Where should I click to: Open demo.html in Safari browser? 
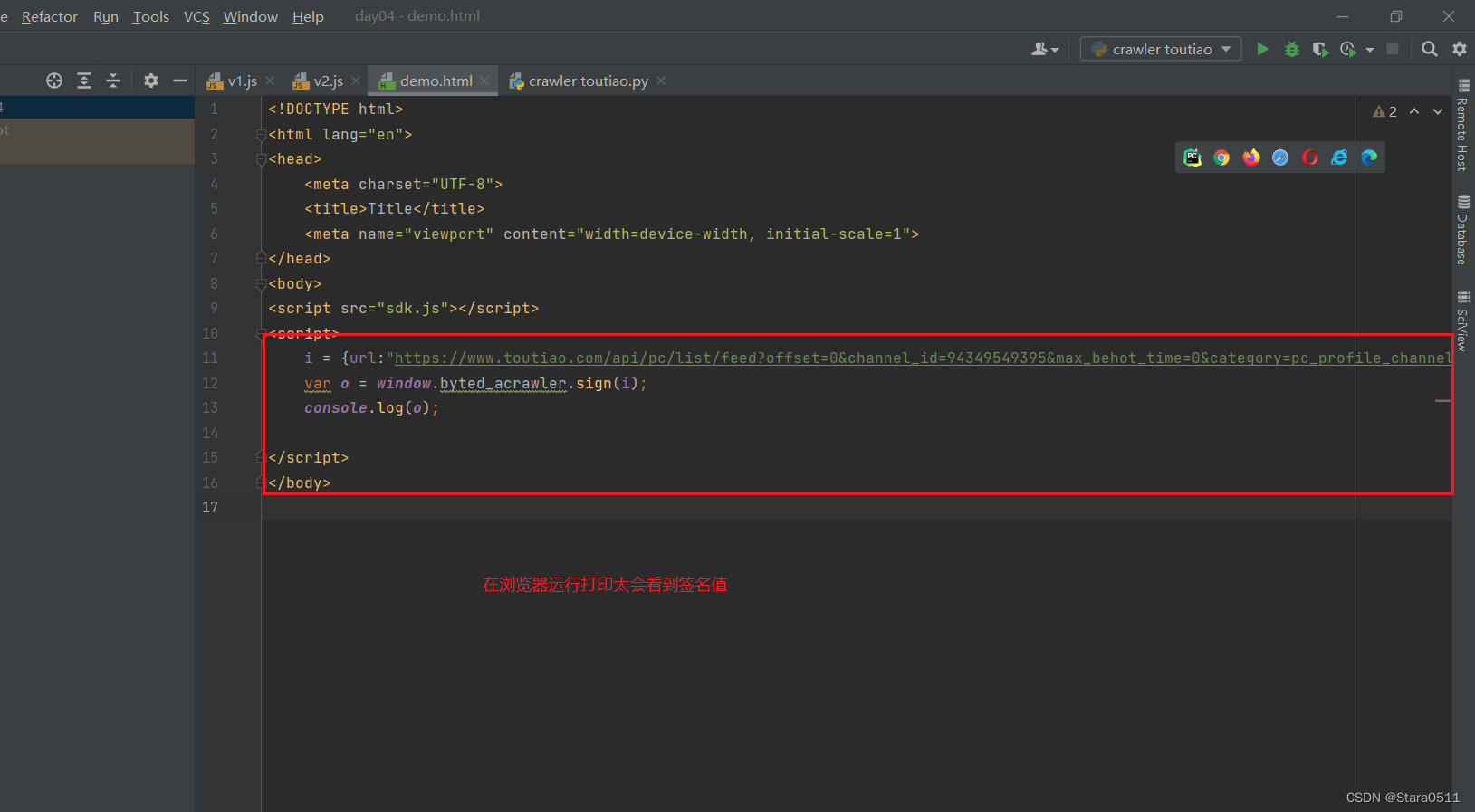(1280, 158)
